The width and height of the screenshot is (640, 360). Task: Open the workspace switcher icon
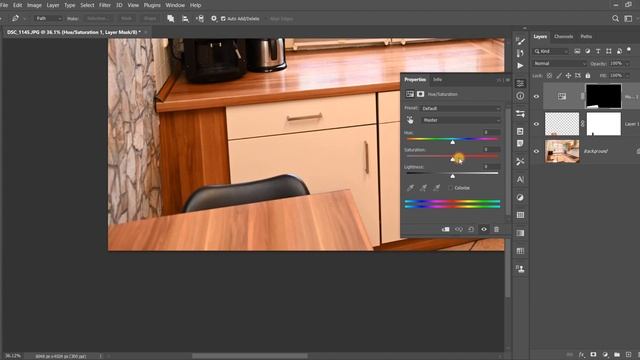coord(628,18)
